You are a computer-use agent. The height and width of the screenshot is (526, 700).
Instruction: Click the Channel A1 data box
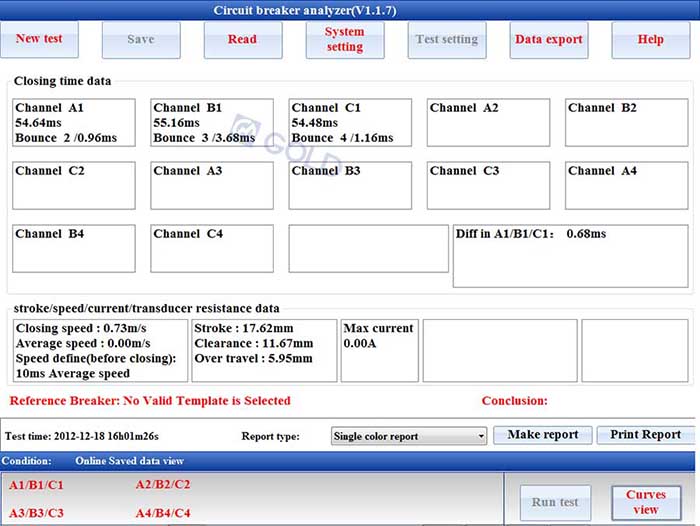click(x=74, y=123)
